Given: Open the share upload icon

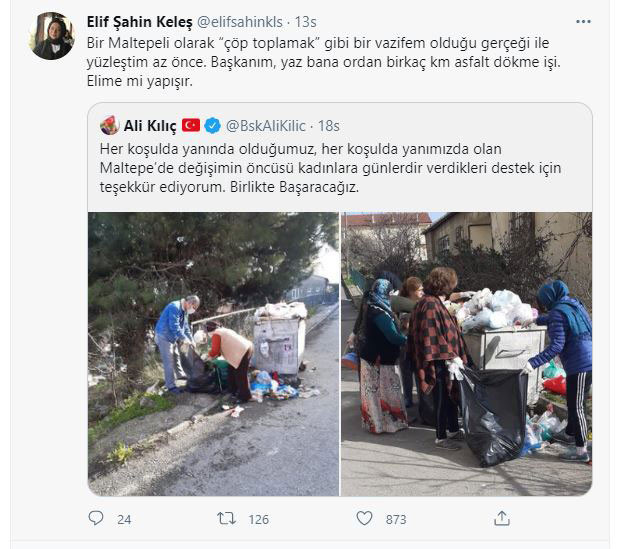Looking at the screenshot, I should pos(502,518).
